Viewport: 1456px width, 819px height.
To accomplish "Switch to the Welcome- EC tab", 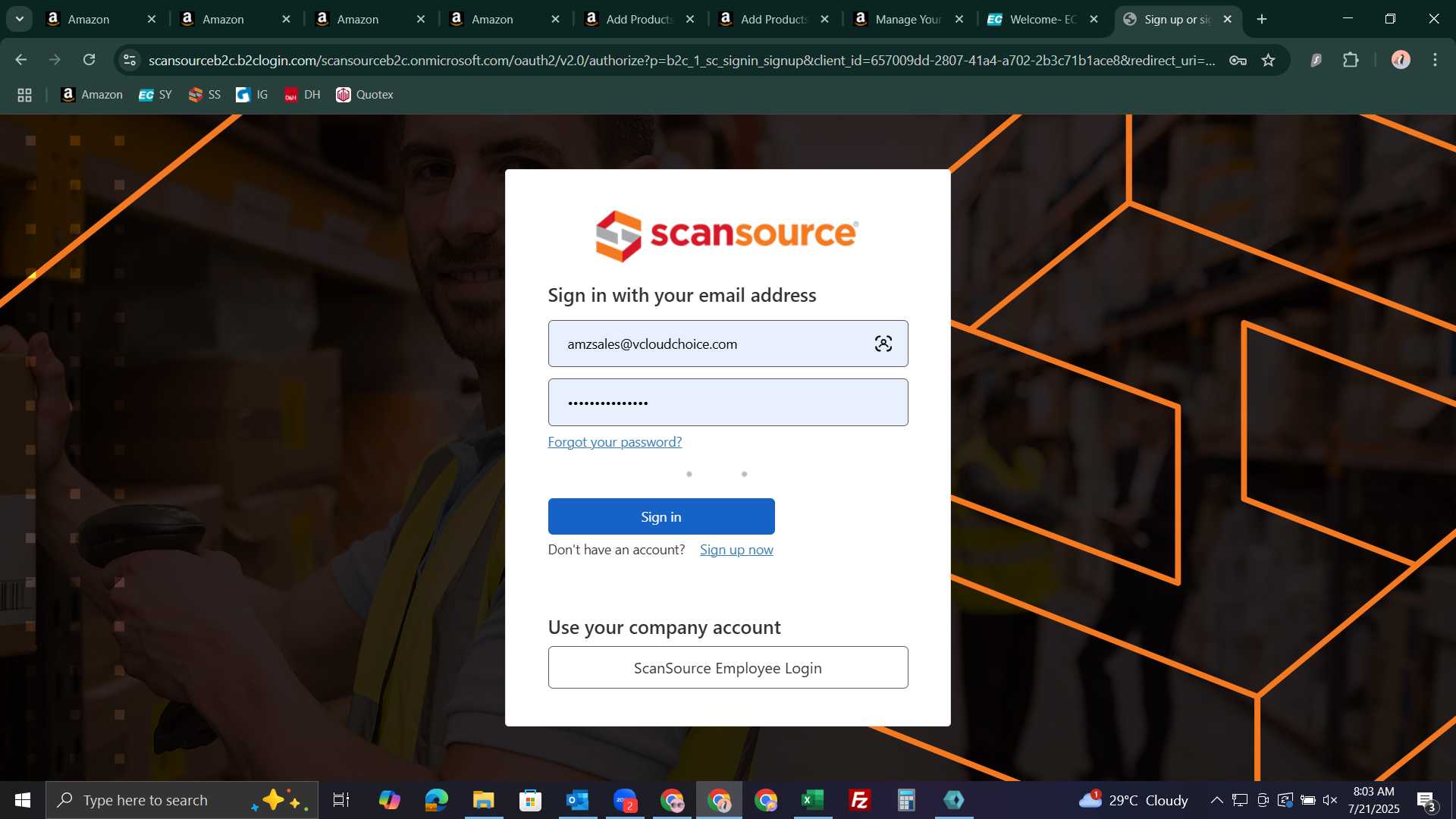I will coord(1041,19).
